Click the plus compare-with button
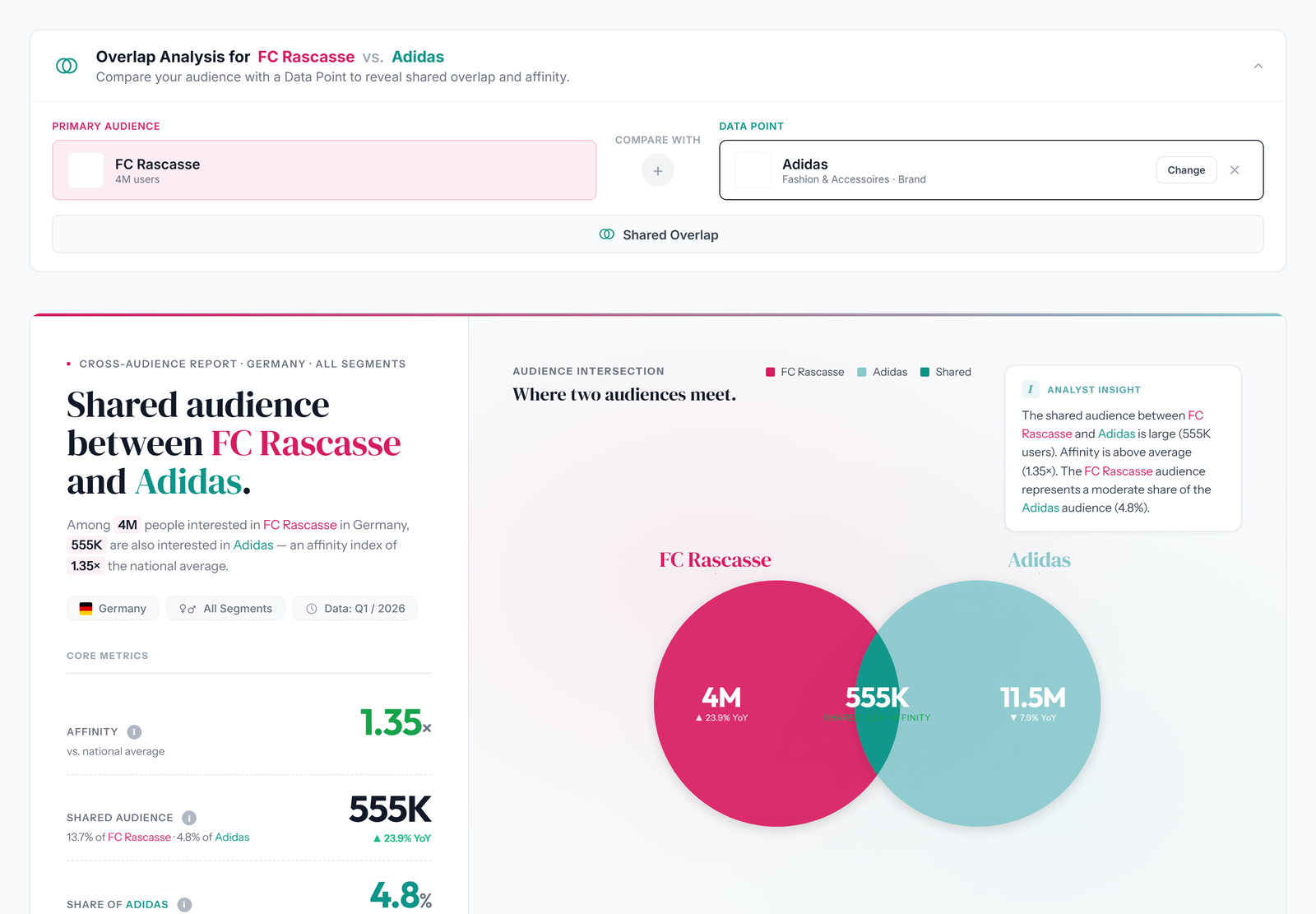This screenshot has height=914, width=1316. (x=658, y=170)
